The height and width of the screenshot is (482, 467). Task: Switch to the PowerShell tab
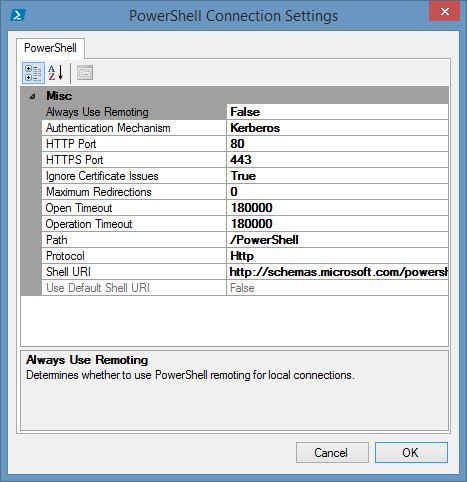[x=50, y=48]
